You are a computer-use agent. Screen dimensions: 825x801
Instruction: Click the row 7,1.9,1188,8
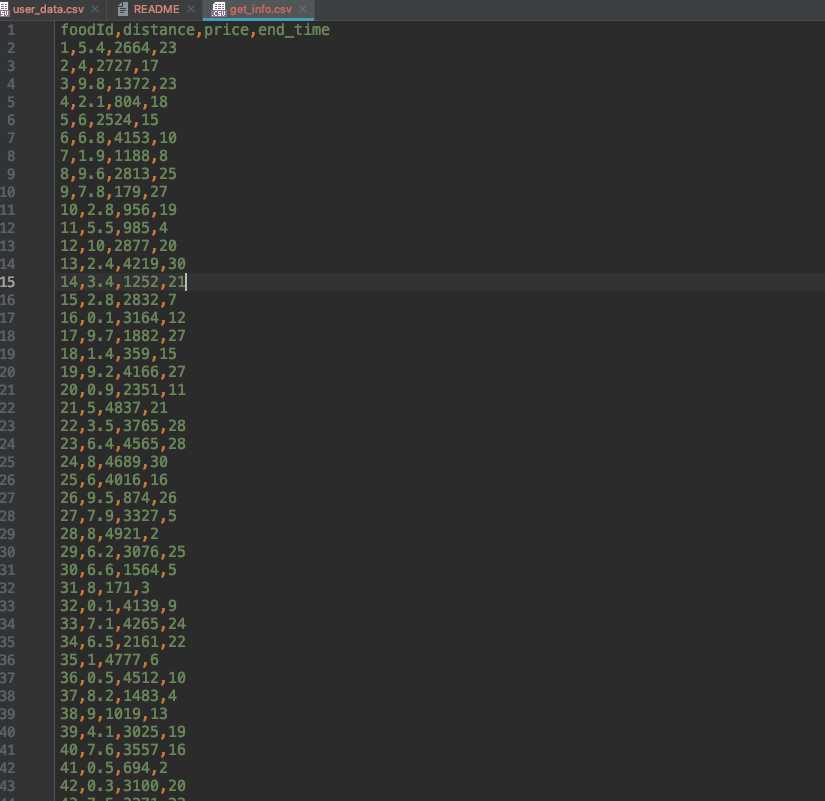[x=114, y=156]
